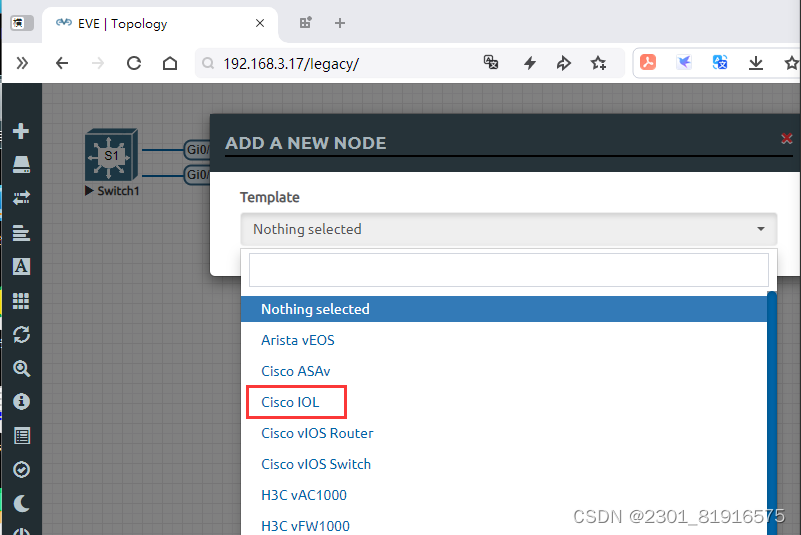The image size is (801, 535).
Task: Click the template search input field
Action: click(x=508, y=270)
